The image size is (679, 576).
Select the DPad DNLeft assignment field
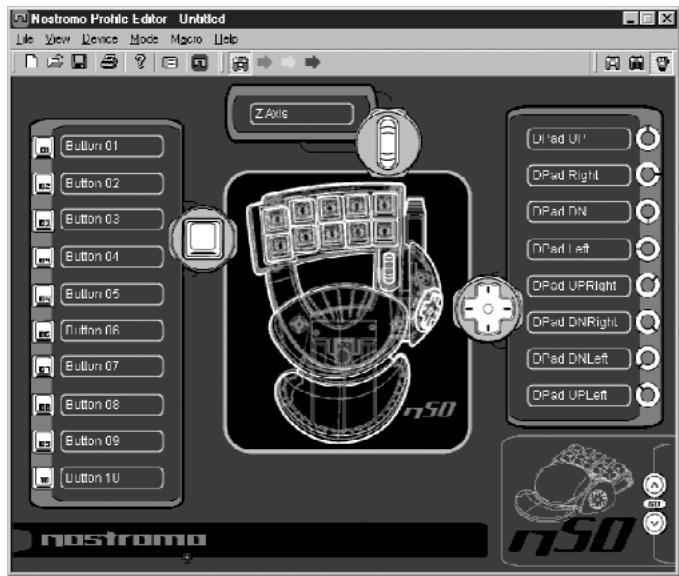(579, 359)
